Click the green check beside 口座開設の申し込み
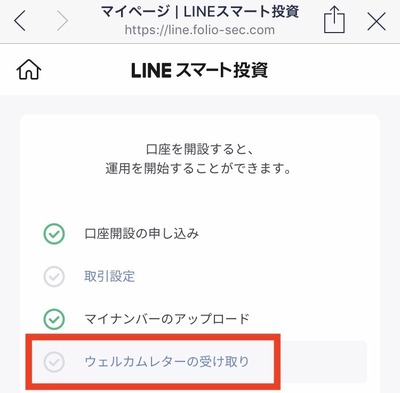 [x=54, y=234]
